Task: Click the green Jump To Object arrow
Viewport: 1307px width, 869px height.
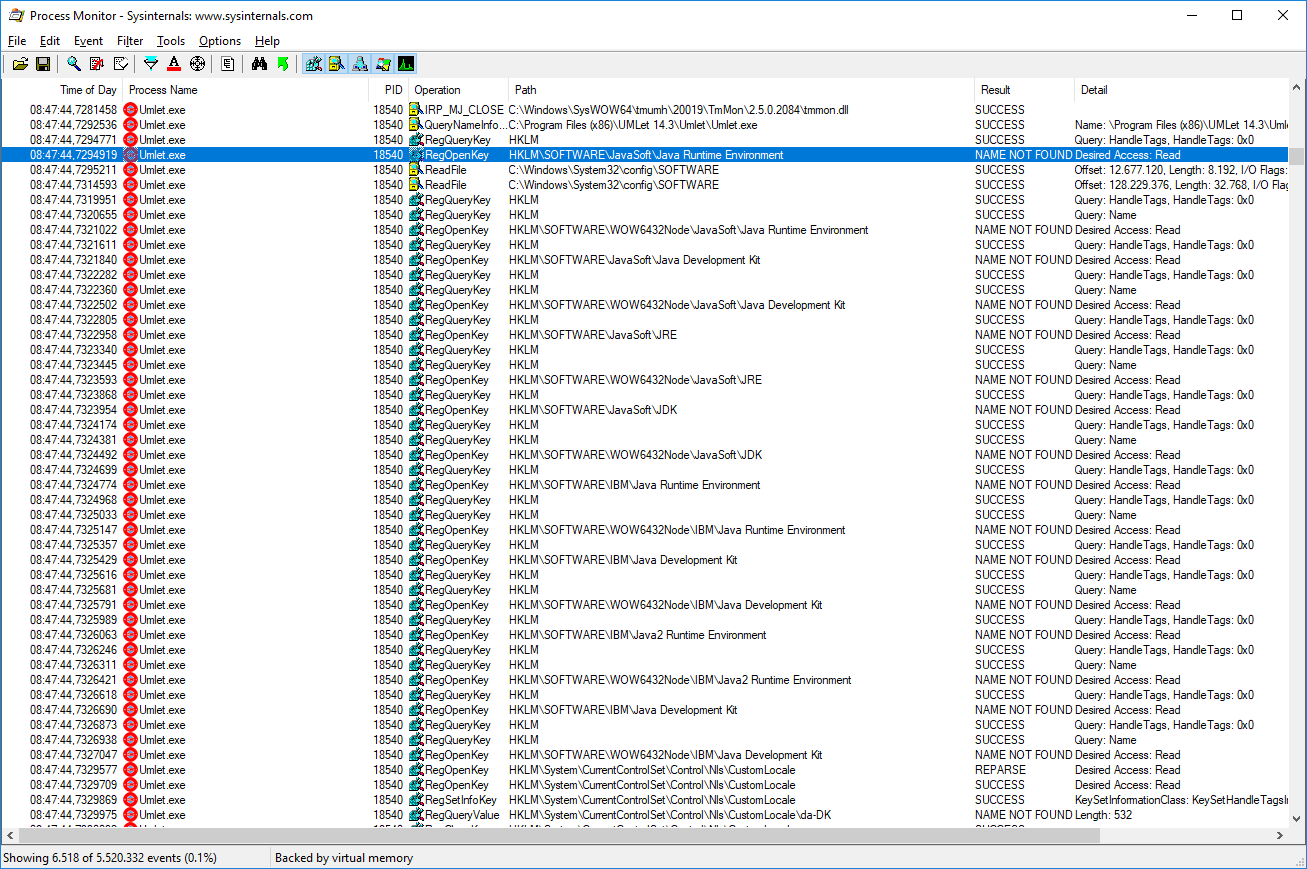Action: [282, 64]
